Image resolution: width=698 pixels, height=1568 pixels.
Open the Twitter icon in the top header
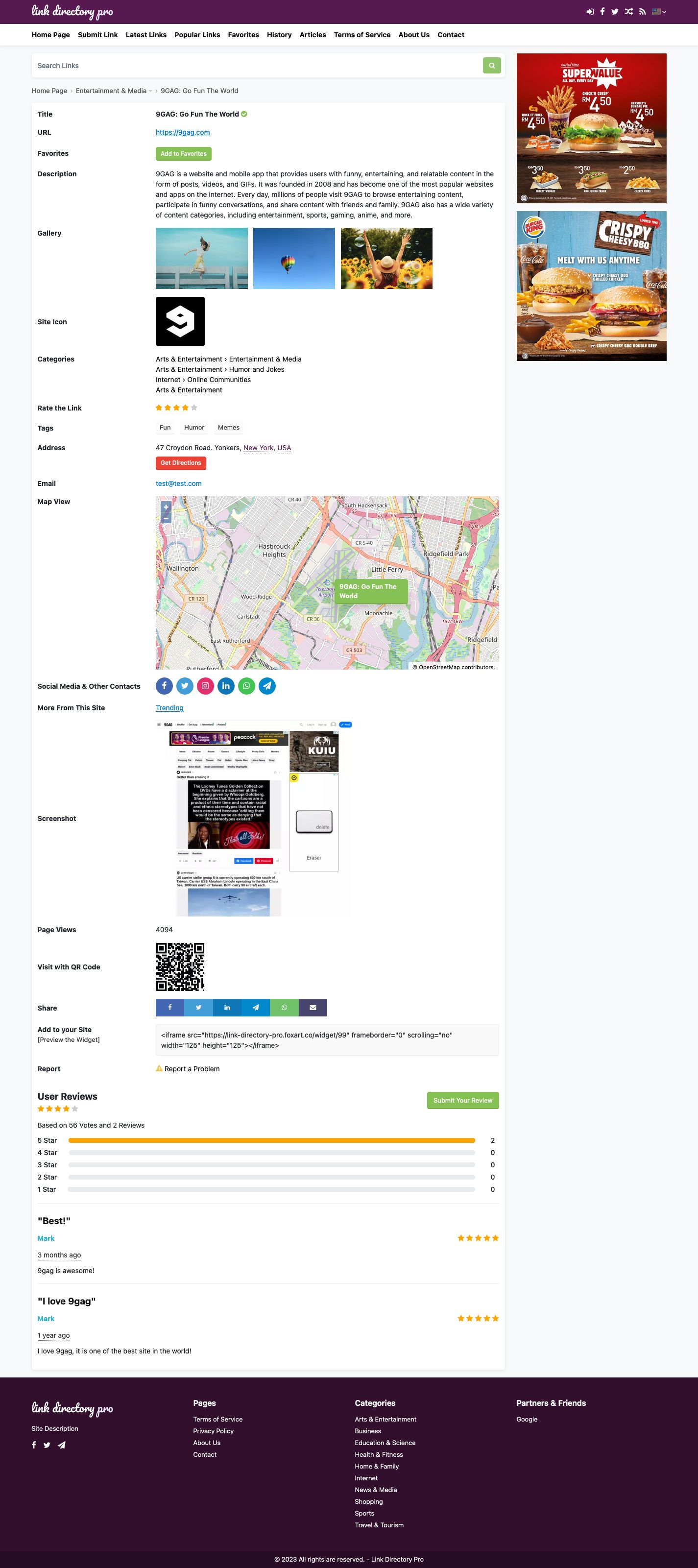tap(615, 12)
